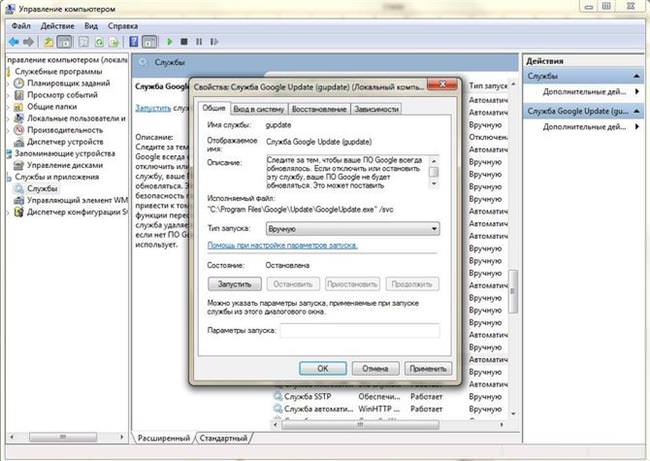The height and width of the screenshot is (461, 650).
Task: Start the service with the green play icon
Action: pos(169,41)
